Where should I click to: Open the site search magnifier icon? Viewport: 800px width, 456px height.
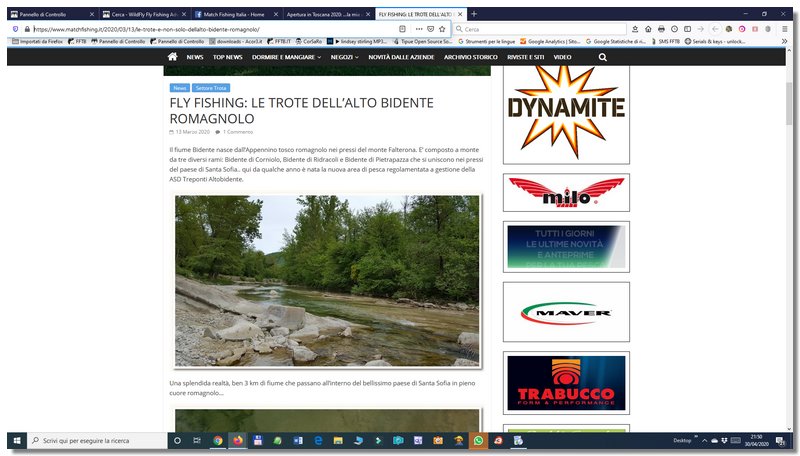(x=603, y=57)
